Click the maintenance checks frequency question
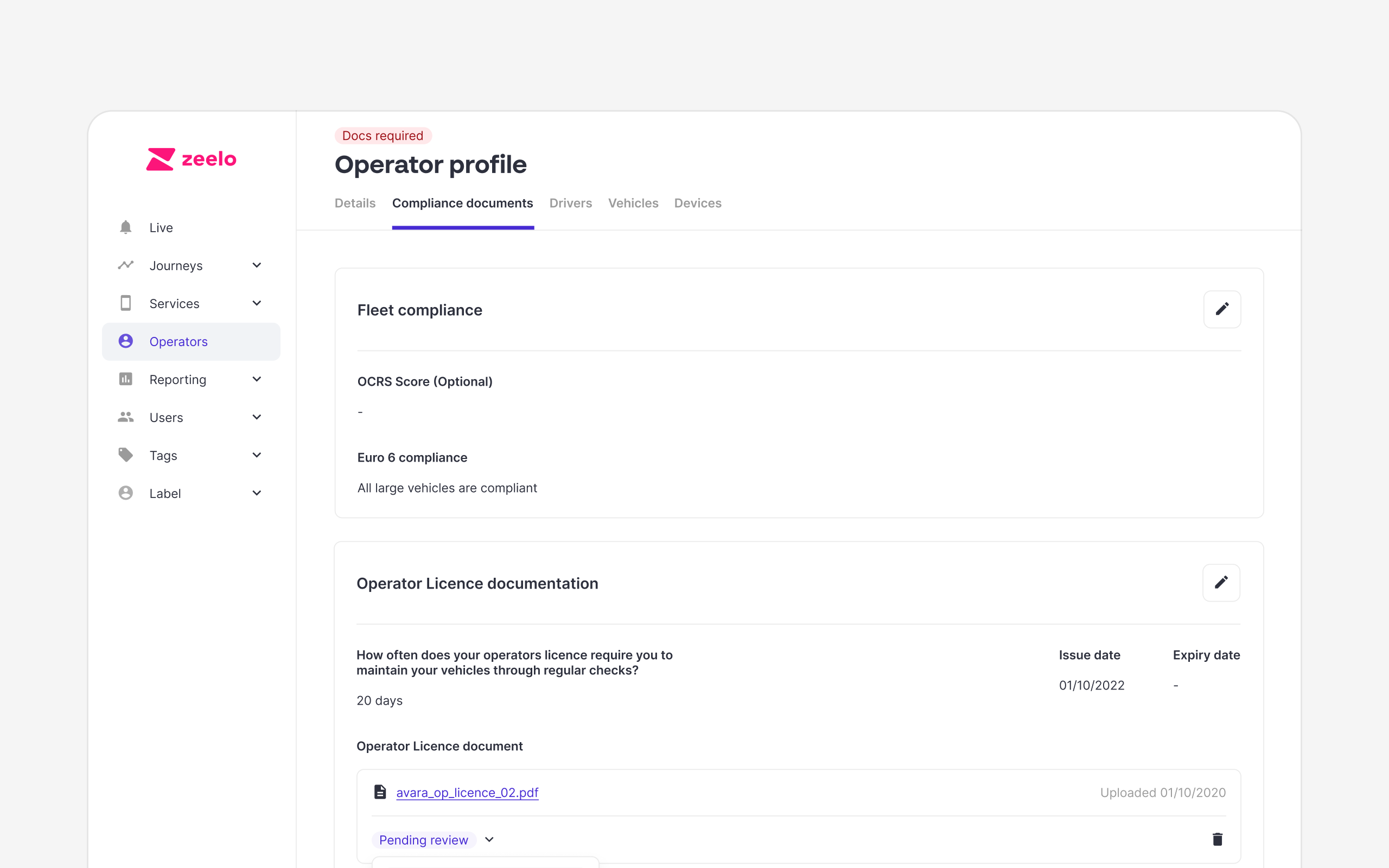 point(514,662)
